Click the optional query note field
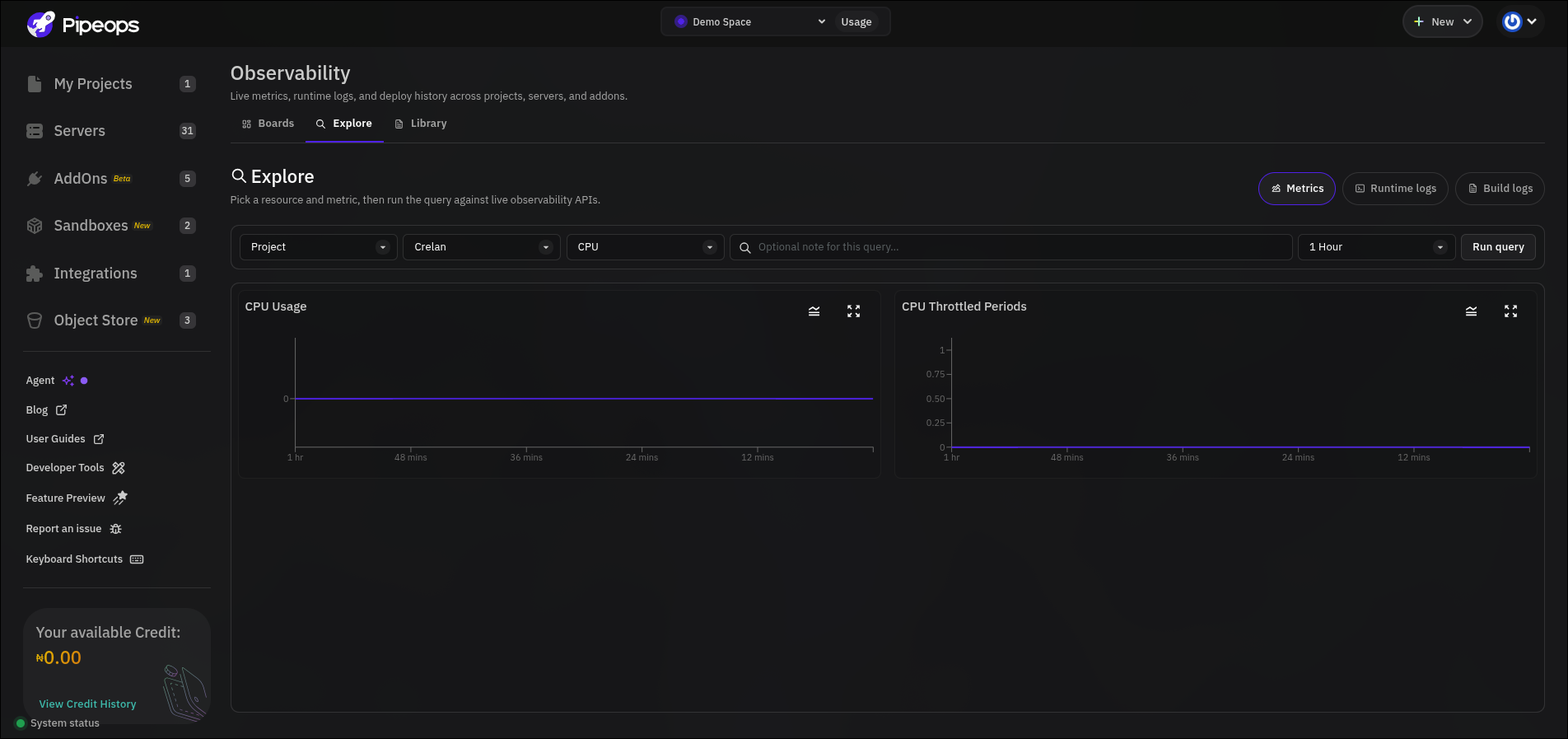Viewport: 1568px width, 739px height. point(1011,247)
